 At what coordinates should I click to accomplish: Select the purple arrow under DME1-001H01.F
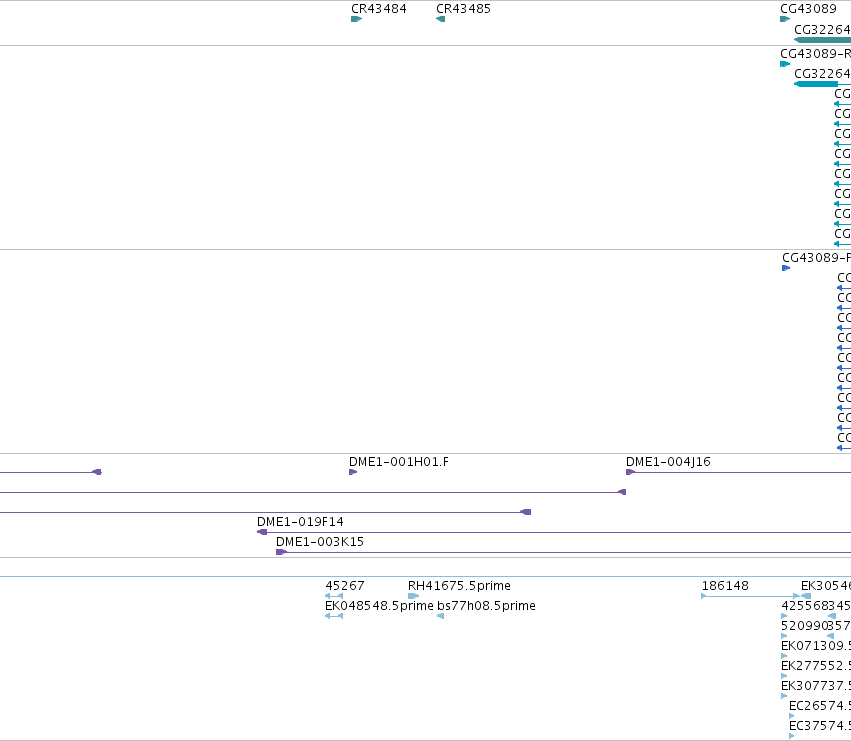[x=353, y=472]
